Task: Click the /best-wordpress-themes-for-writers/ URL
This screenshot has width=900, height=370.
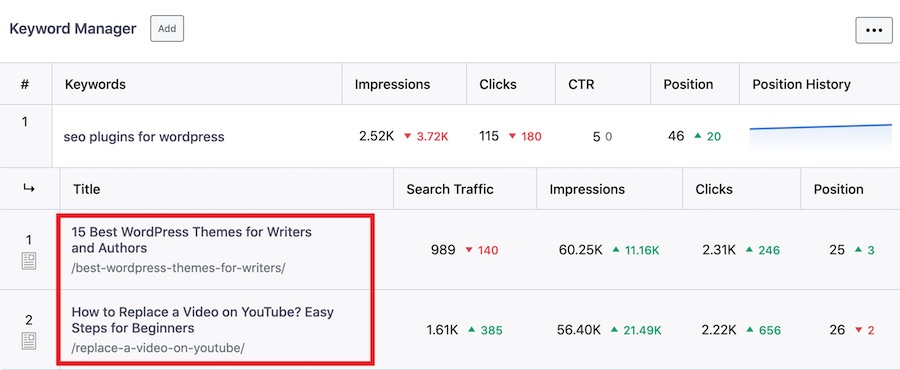Action: 178,268
